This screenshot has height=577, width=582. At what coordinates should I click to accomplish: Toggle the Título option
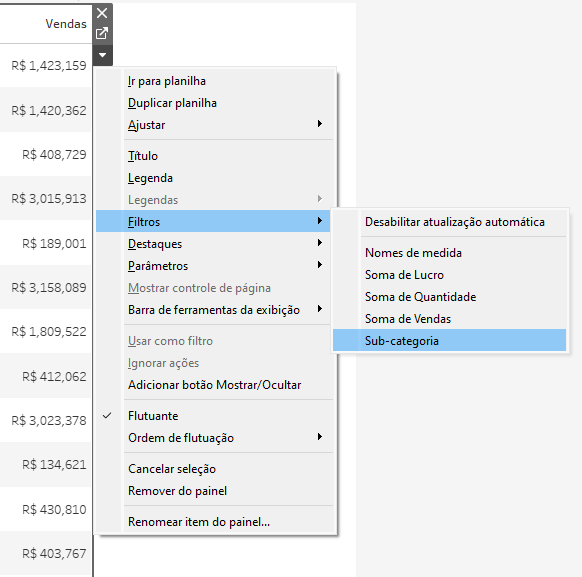point(216,156)
